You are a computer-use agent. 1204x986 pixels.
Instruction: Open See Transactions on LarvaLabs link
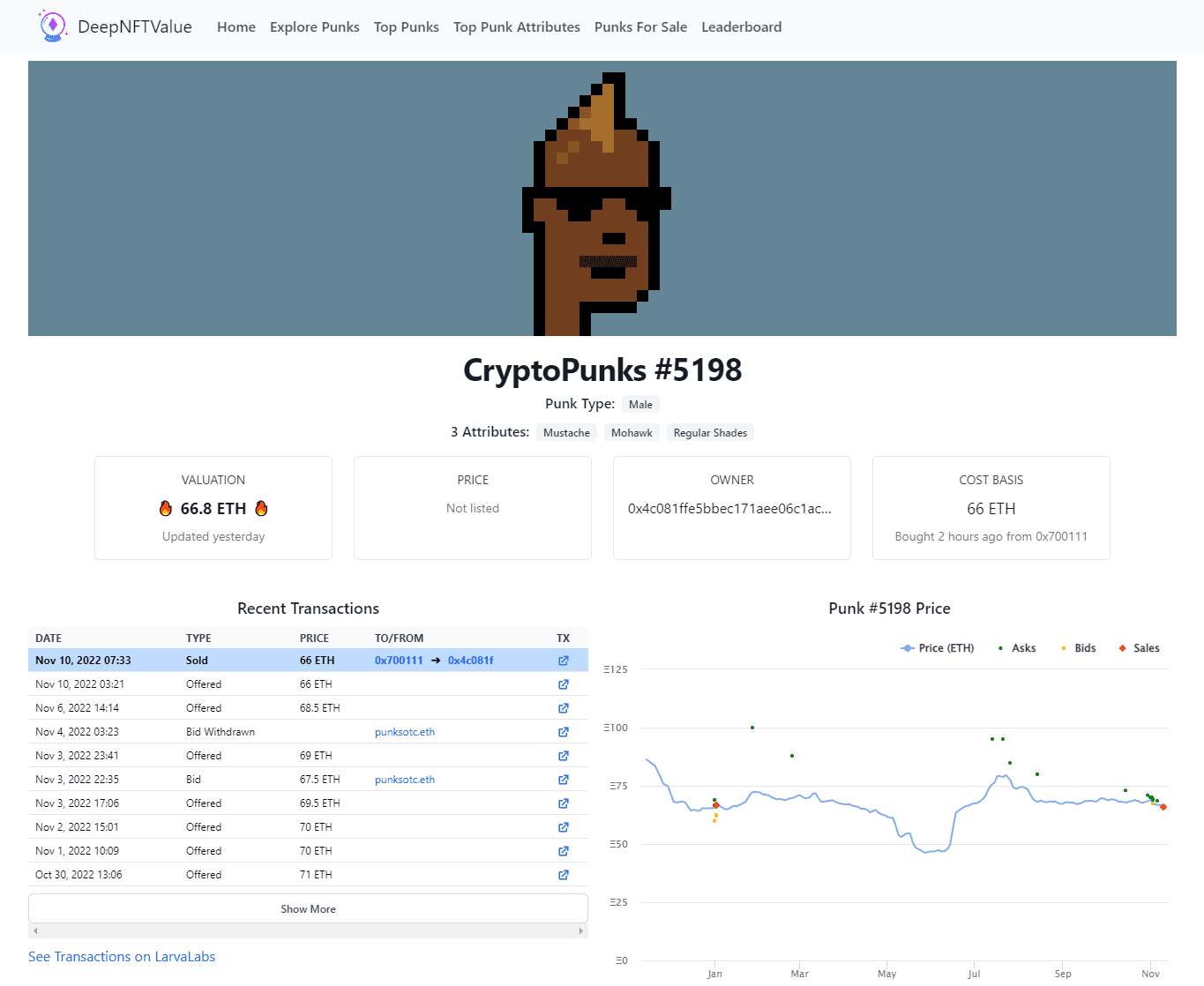click(122, 956)
